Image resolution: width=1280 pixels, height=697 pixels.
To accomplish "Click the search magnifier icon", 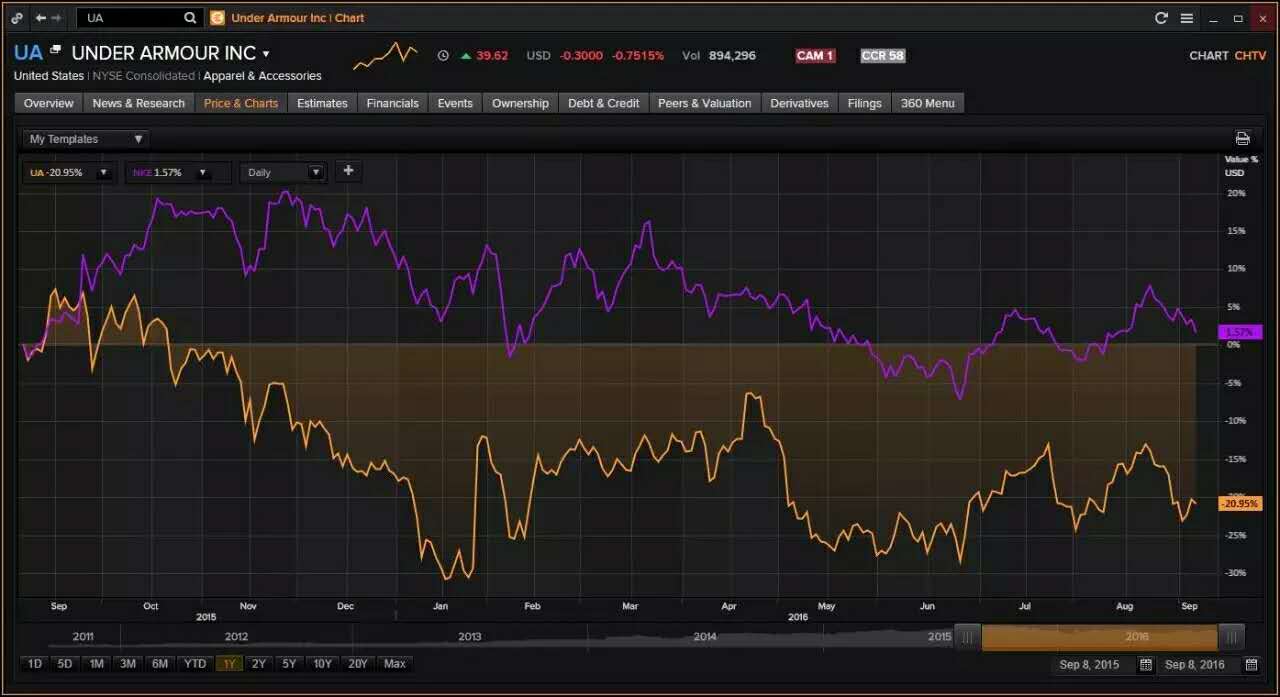I will (190, 18).
